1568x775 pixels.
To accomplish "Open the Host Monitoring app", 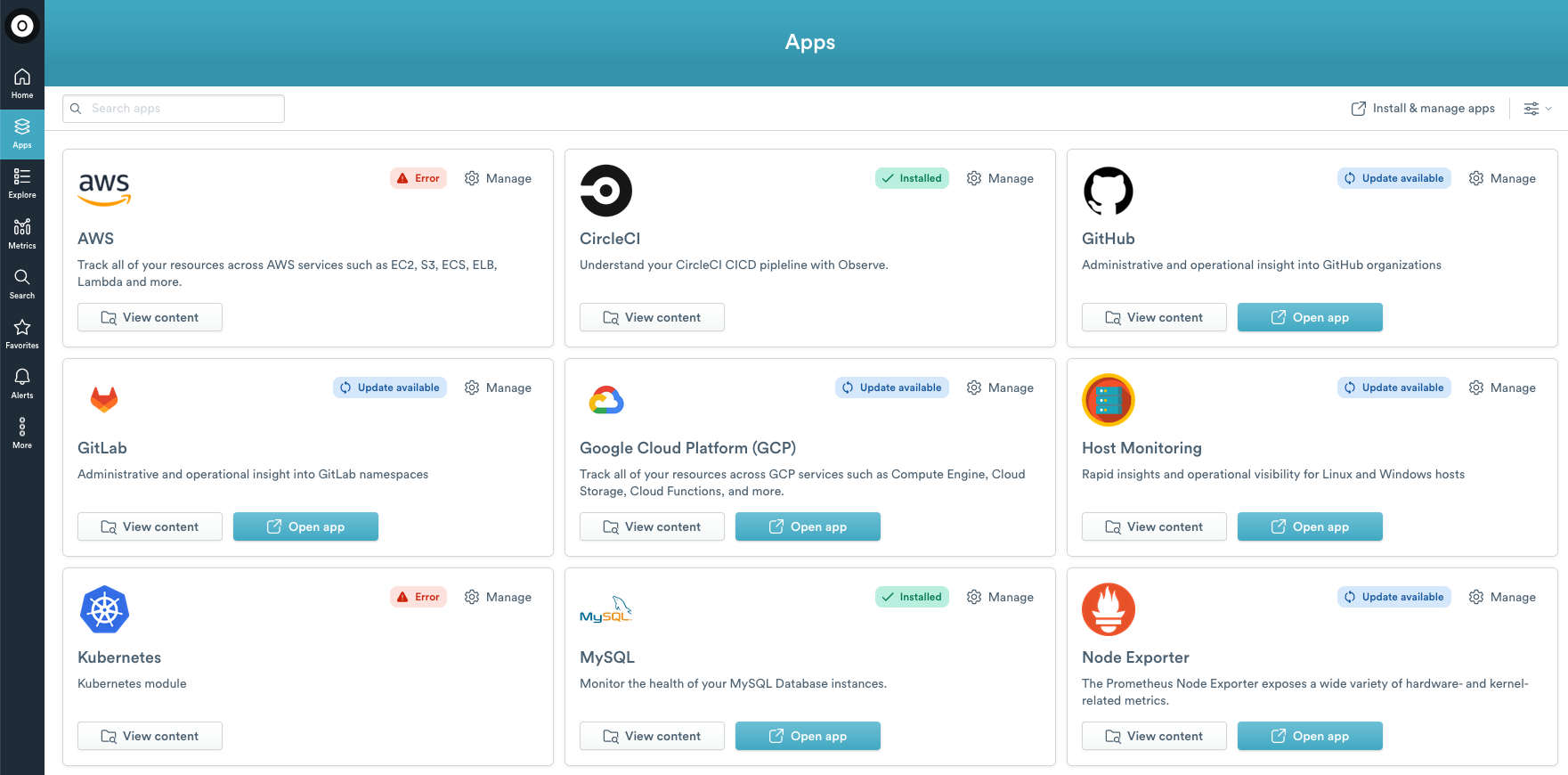I will click(1310, 526).
